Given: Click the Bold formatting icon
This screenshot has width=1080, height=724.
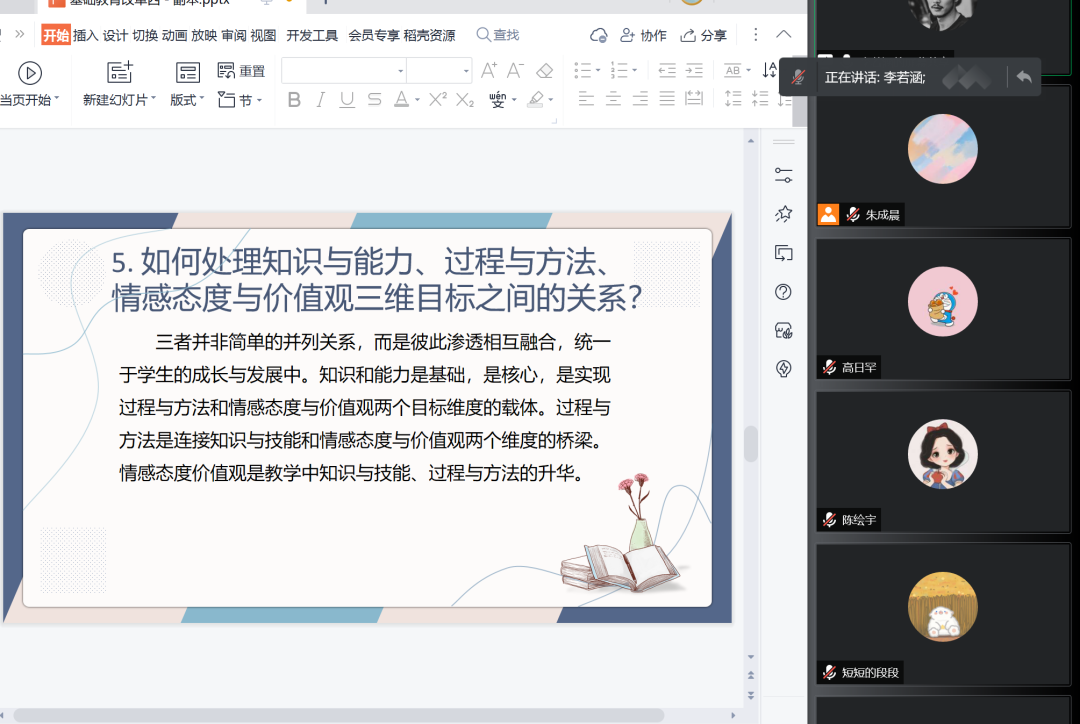Looking at the screenshot, I should (x=294, y=100).
